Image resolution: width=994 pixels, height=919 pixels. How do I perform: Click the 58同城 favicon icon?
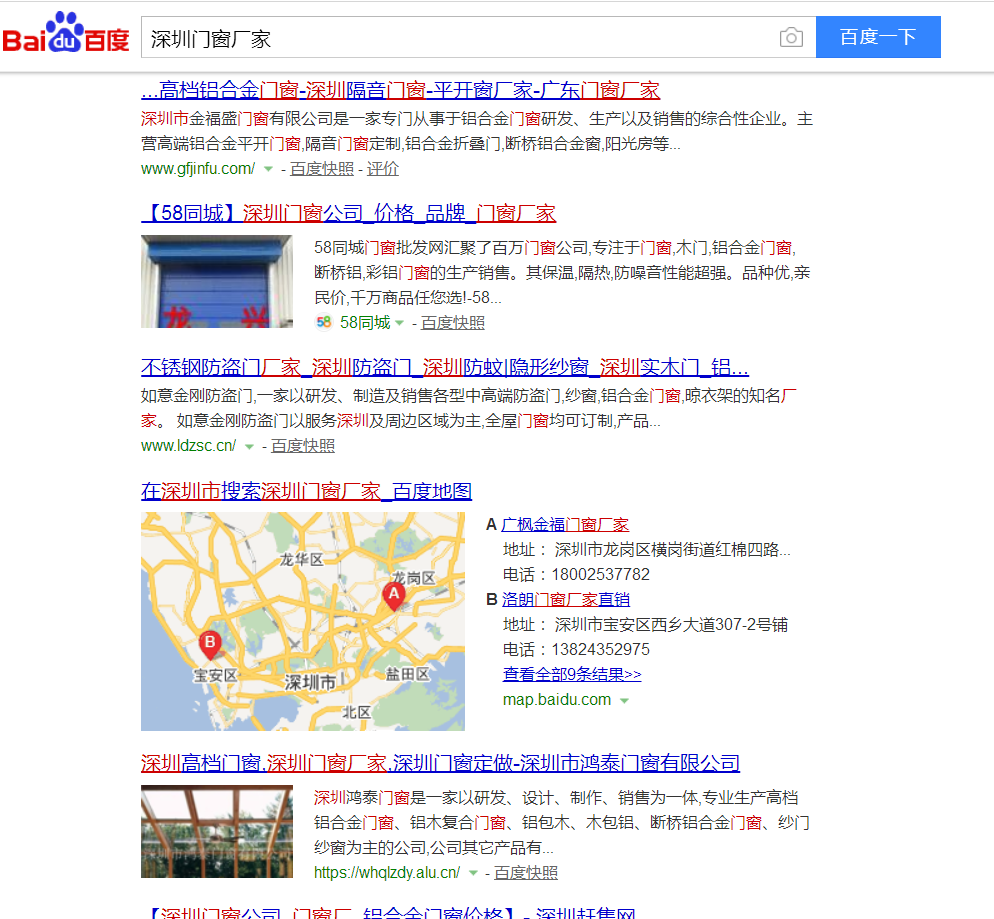pyautogui.click(x=323, y=323)
